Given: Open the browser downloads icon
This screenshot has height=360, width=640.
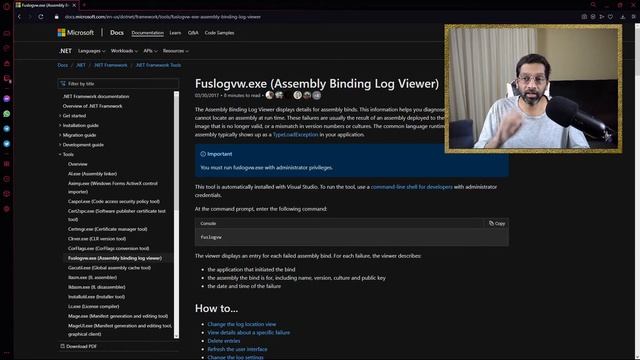Looking at the screenshot, I should point(622,17).
